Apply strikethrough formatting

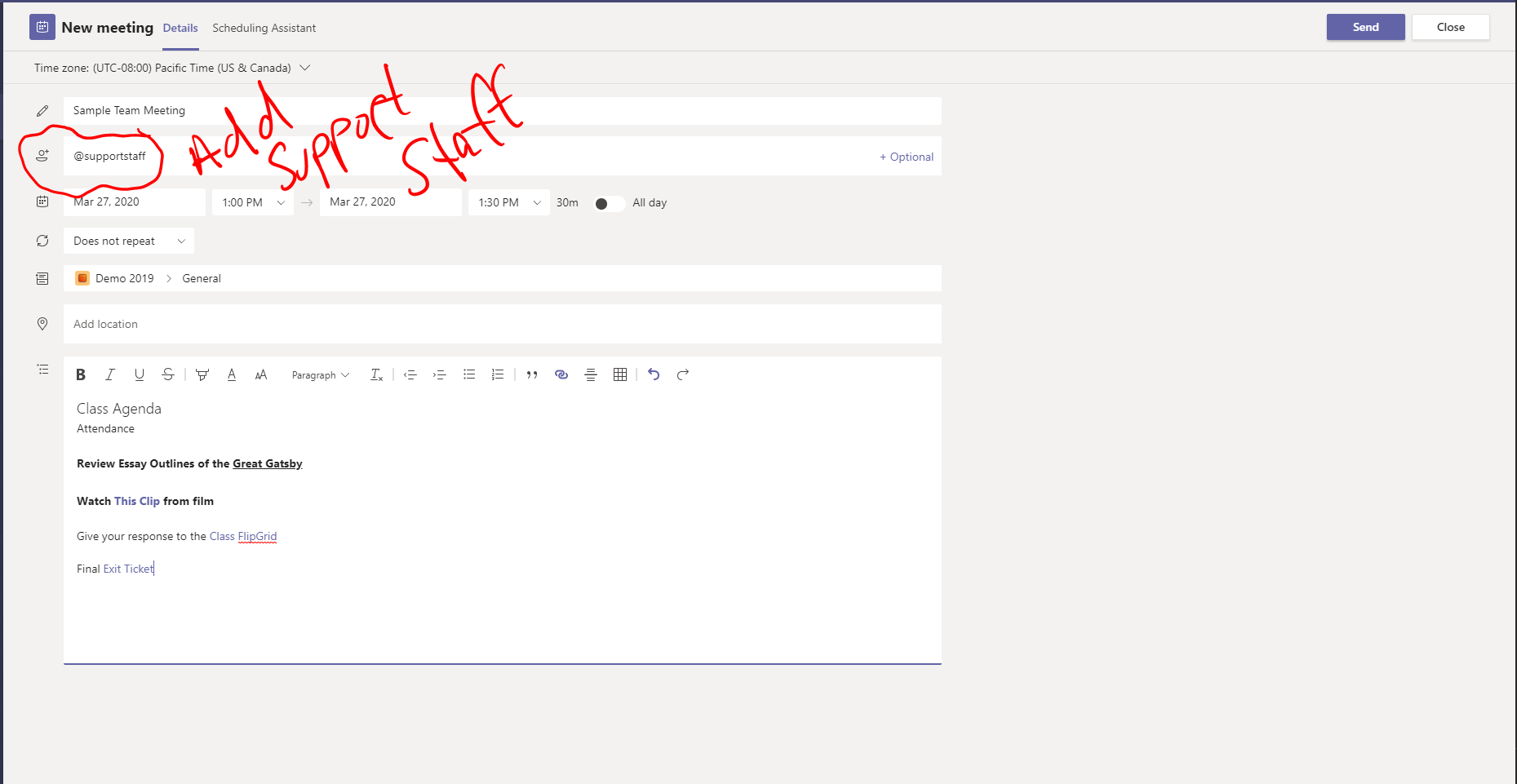click(168, 374)
